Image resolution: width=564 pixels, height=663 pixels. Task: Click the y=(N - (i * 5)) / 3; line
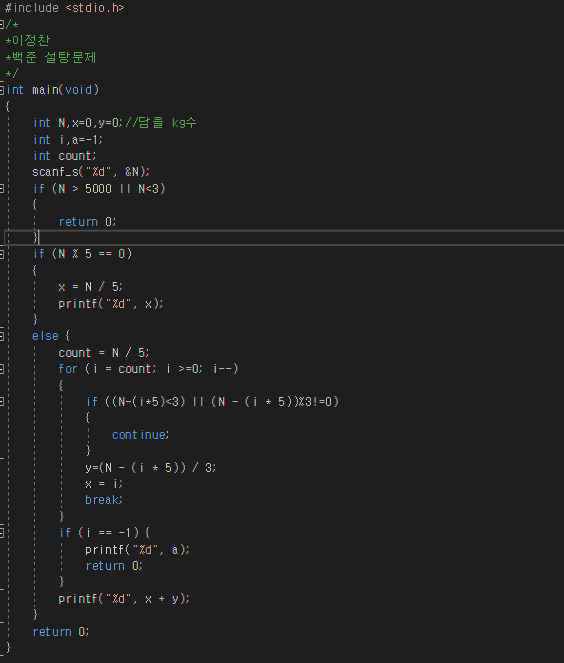point(151,468)
